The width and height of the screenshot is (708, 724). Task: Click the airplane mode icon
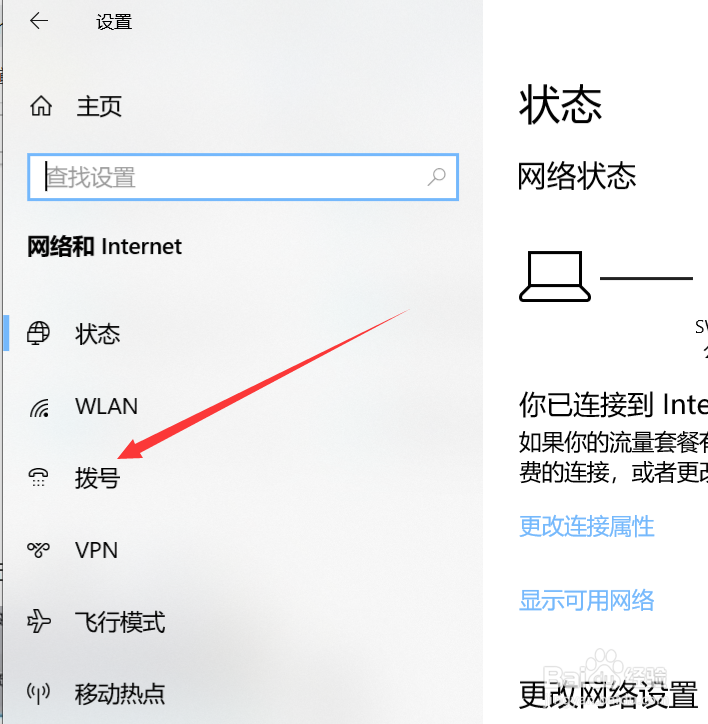click(39, 621)
